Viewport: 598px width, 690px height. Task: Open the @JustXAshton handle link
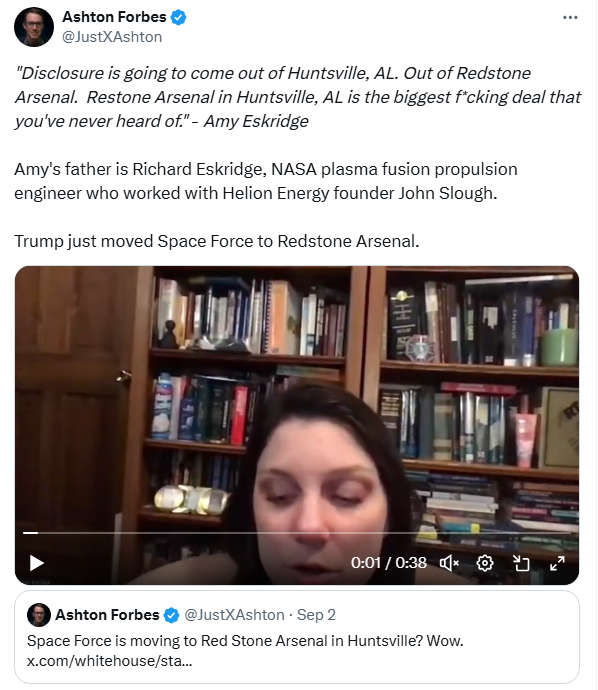pos(112,37)
